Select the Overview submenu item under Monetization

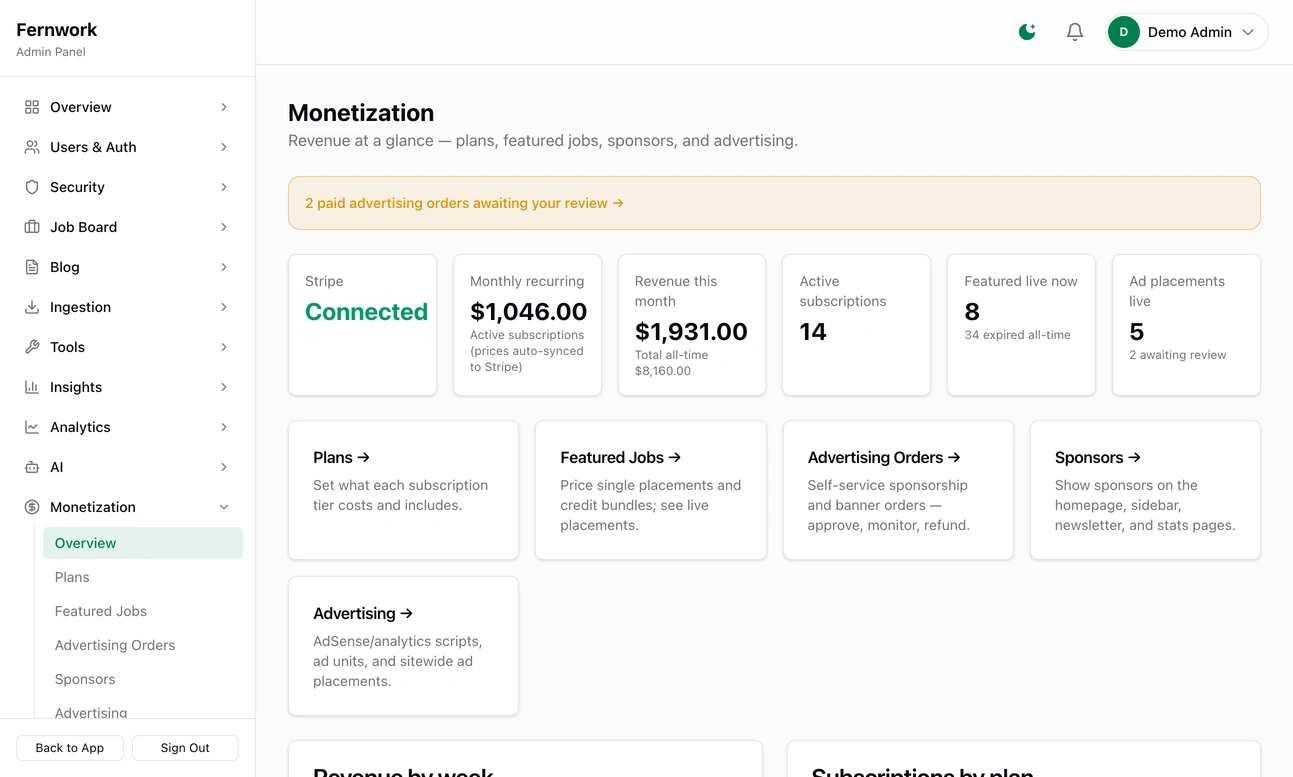[x=143, y=543]
